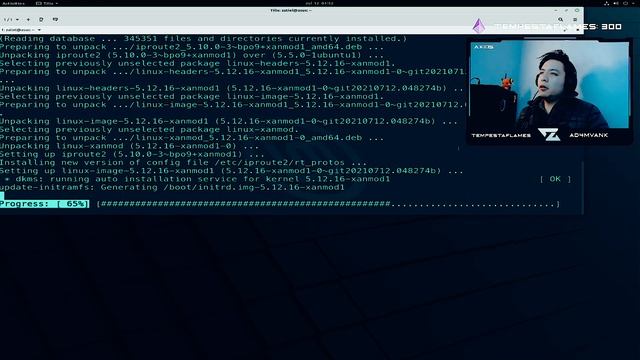Click 'Preparing to unpack .../linux-image-5.12.16' line

[232, 104]
